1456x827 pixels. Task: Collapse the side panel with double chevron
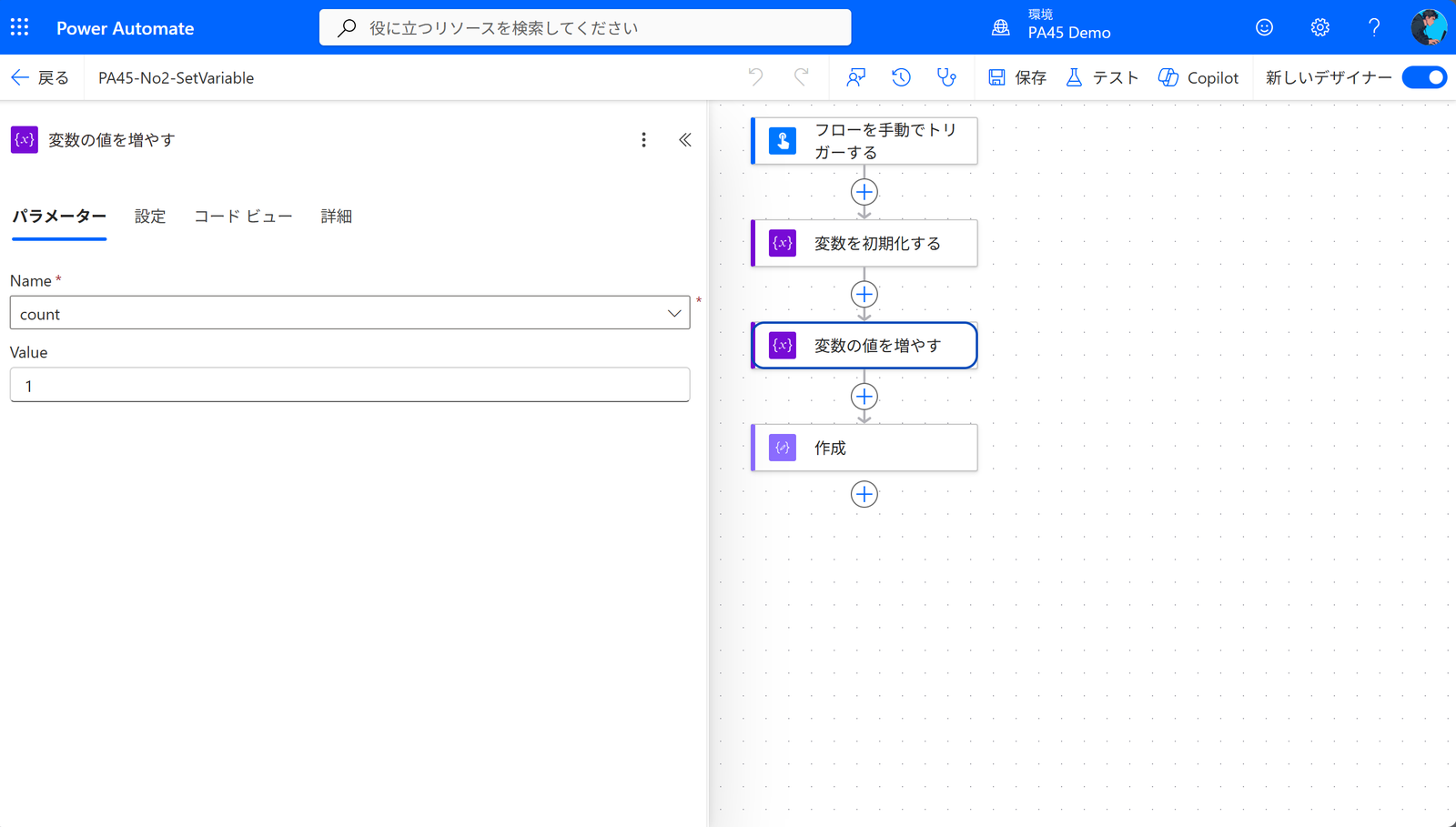[685, 139]
